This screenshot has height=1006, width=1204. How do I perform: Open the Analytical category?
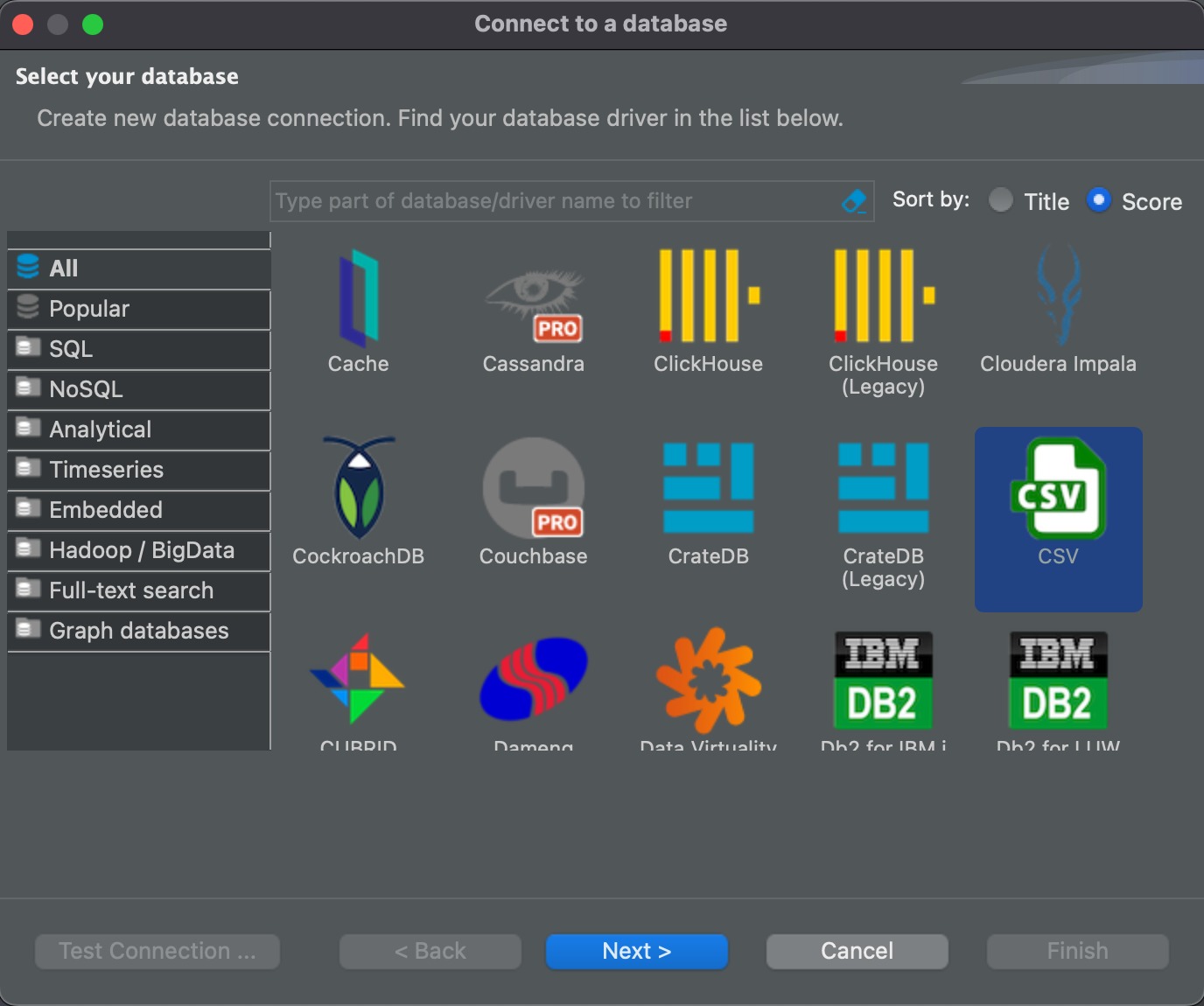click(x=139, y=430)
